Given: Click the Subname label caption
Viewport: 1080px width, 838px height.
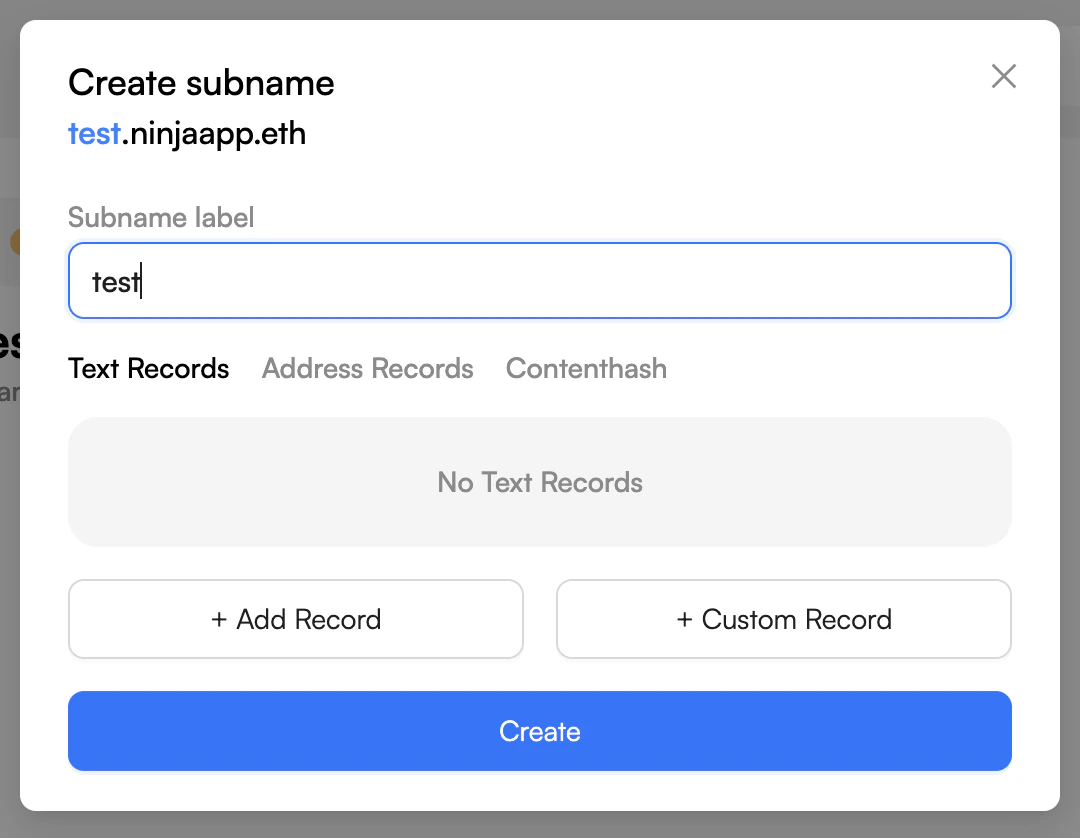Looking at the screenshot, I should (161, 218).
